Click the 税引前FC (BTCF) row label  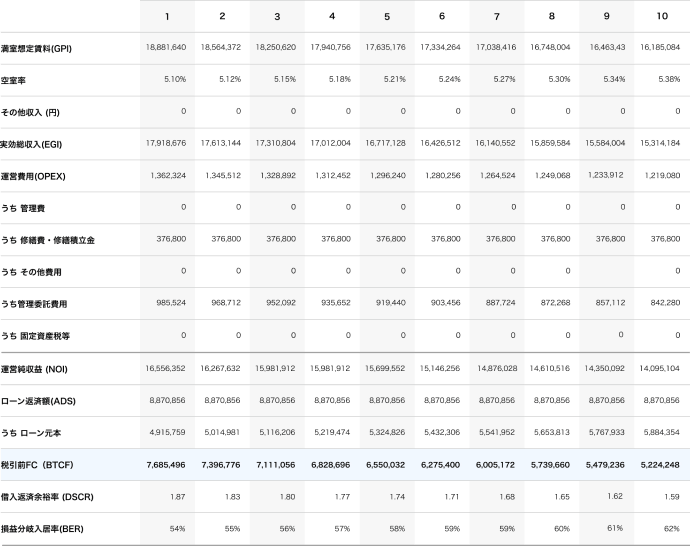[37, 465]
